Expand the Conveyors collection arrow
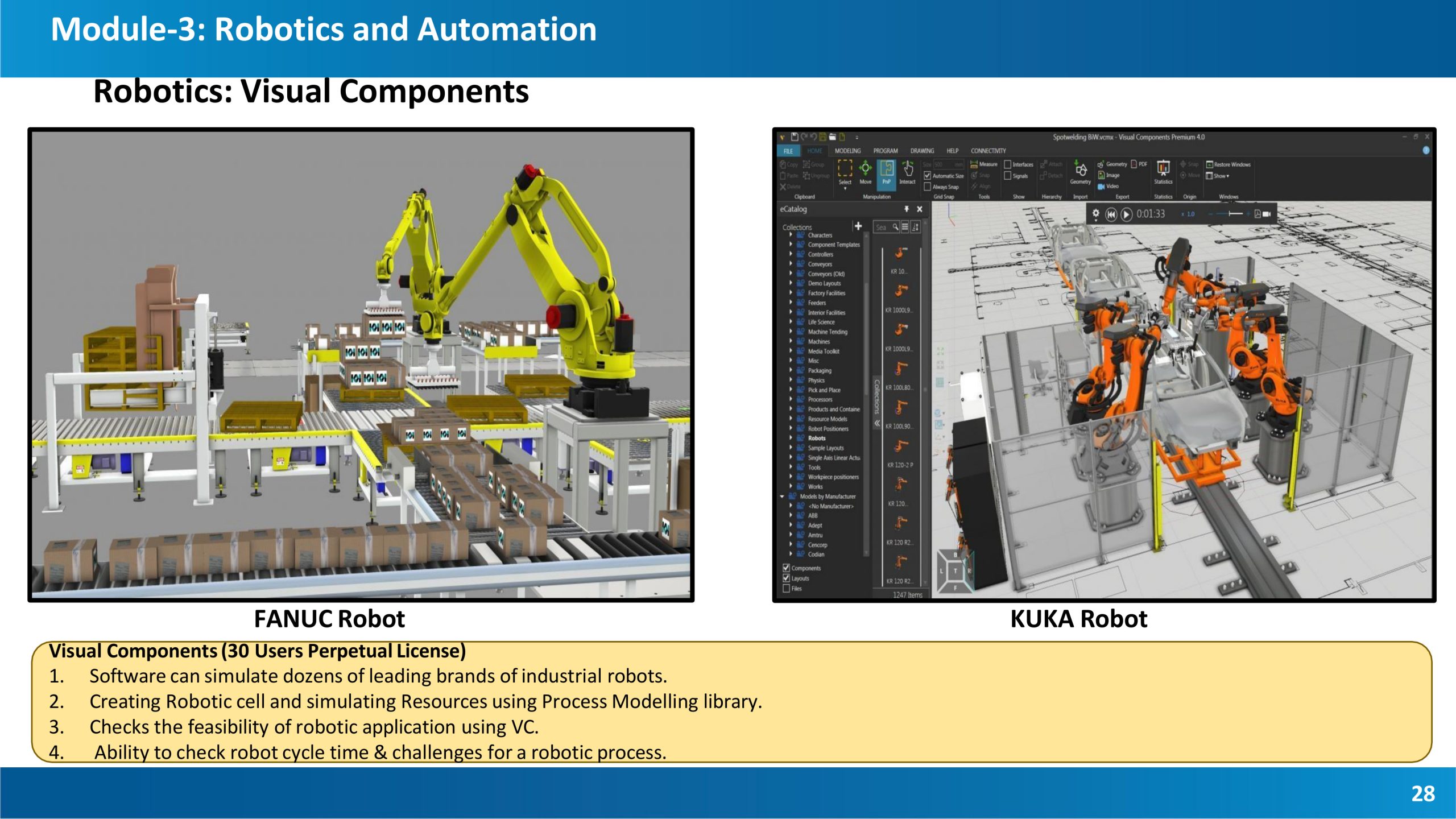Viewport: 1456px width, 819px height. click(x=791, y=264)
